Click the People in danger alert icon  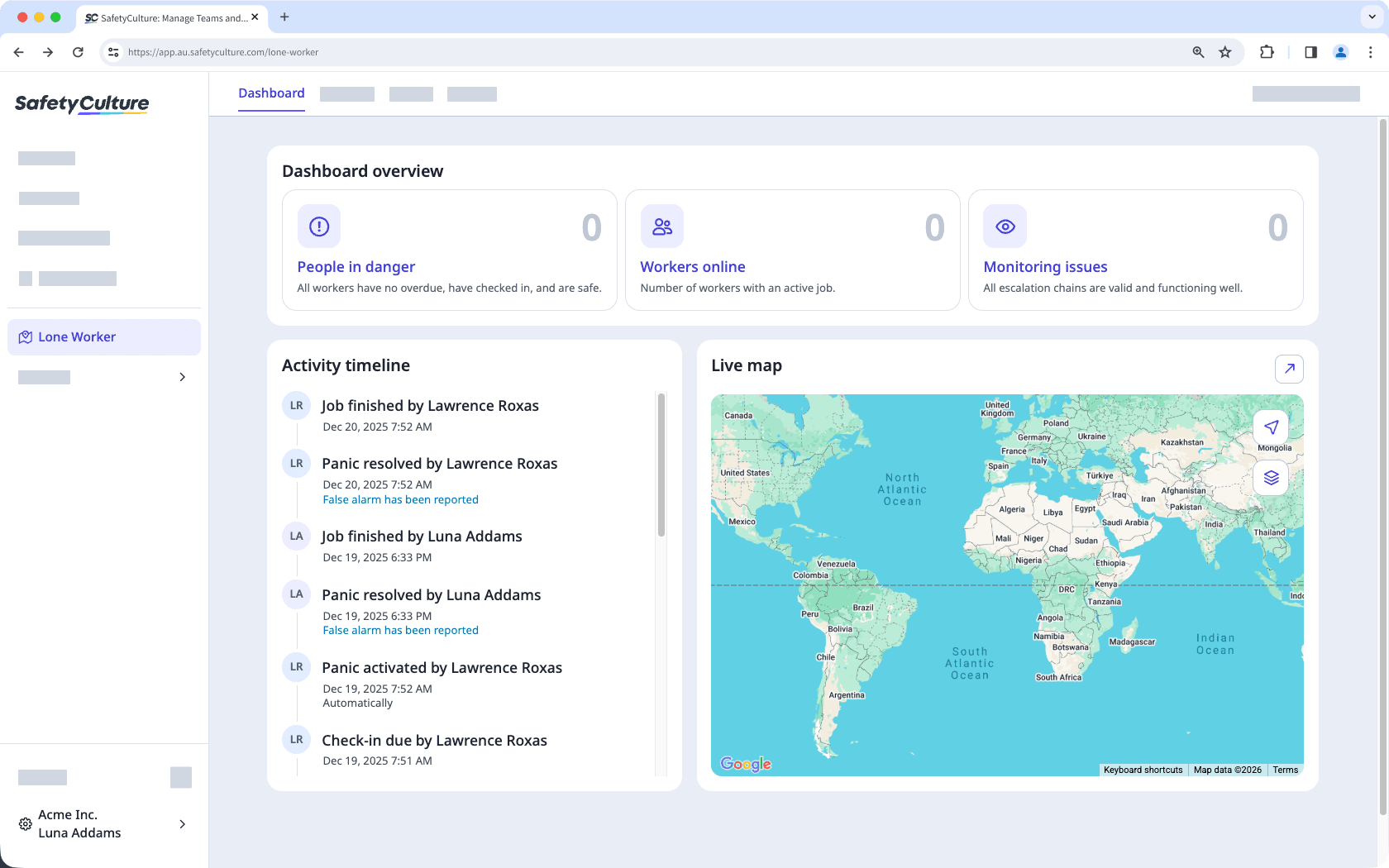(x=318, y=226)
